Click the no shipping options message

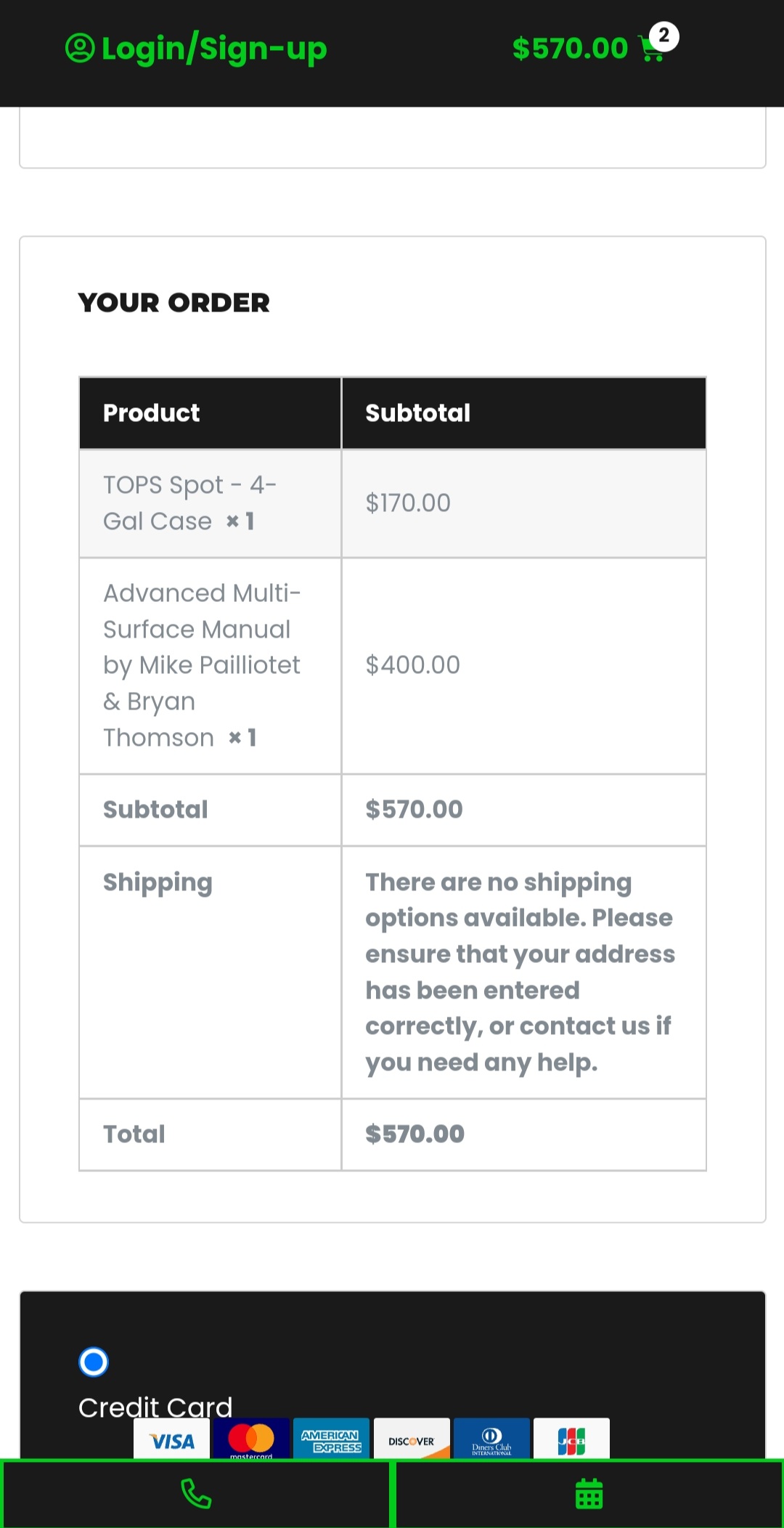pos(520,972)
